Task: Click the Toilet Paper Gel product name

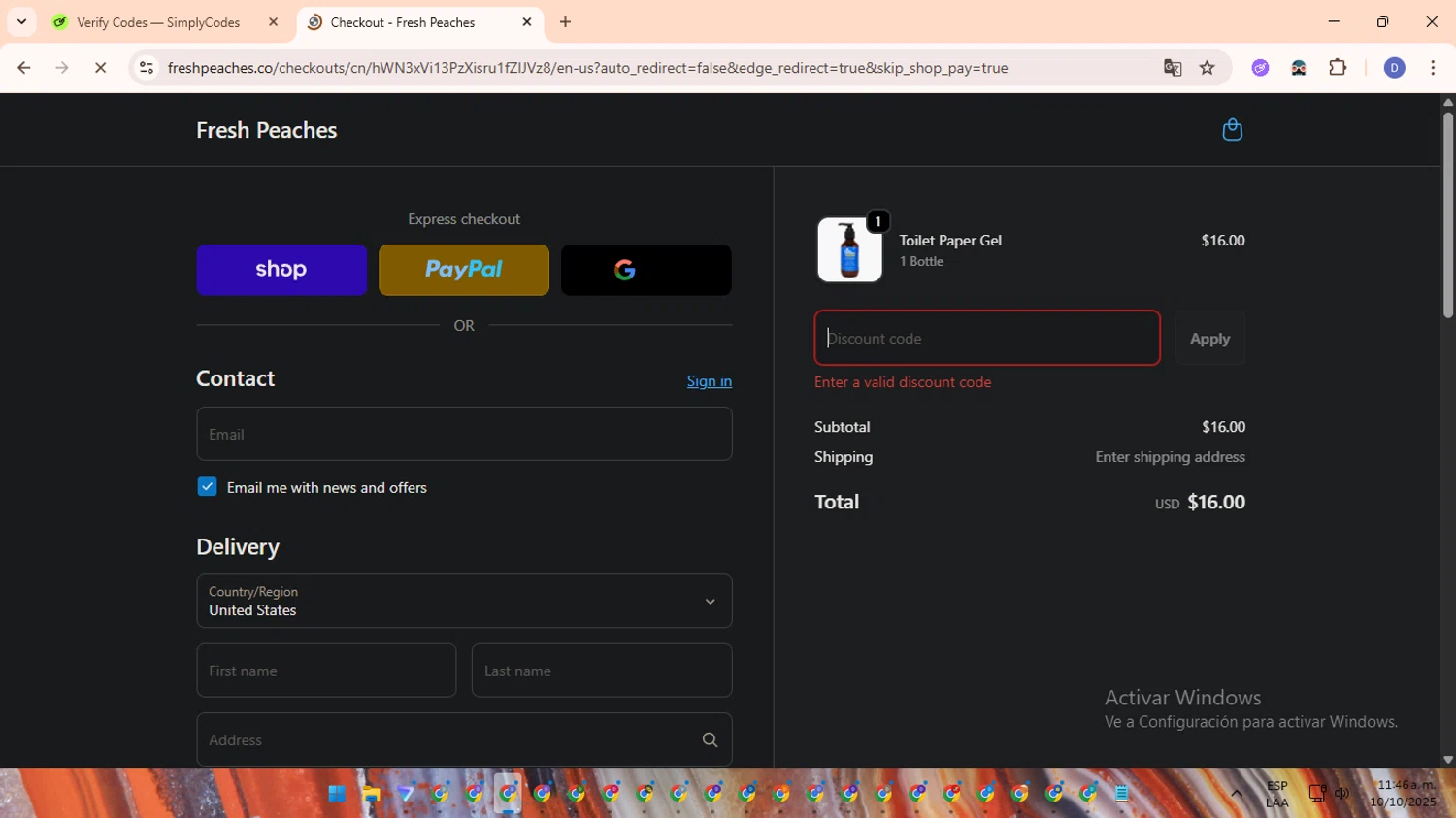Action: [950, 240]
